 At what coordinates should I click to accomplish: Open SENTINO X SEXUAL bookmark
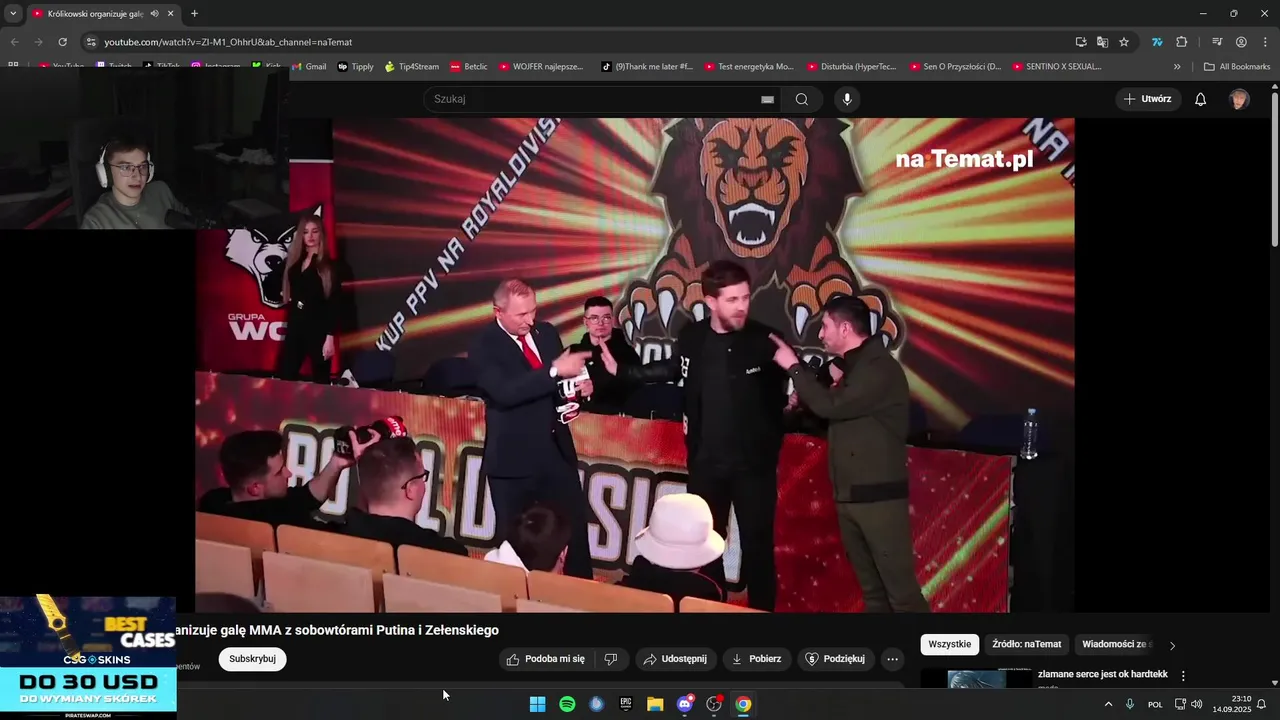1057,67
